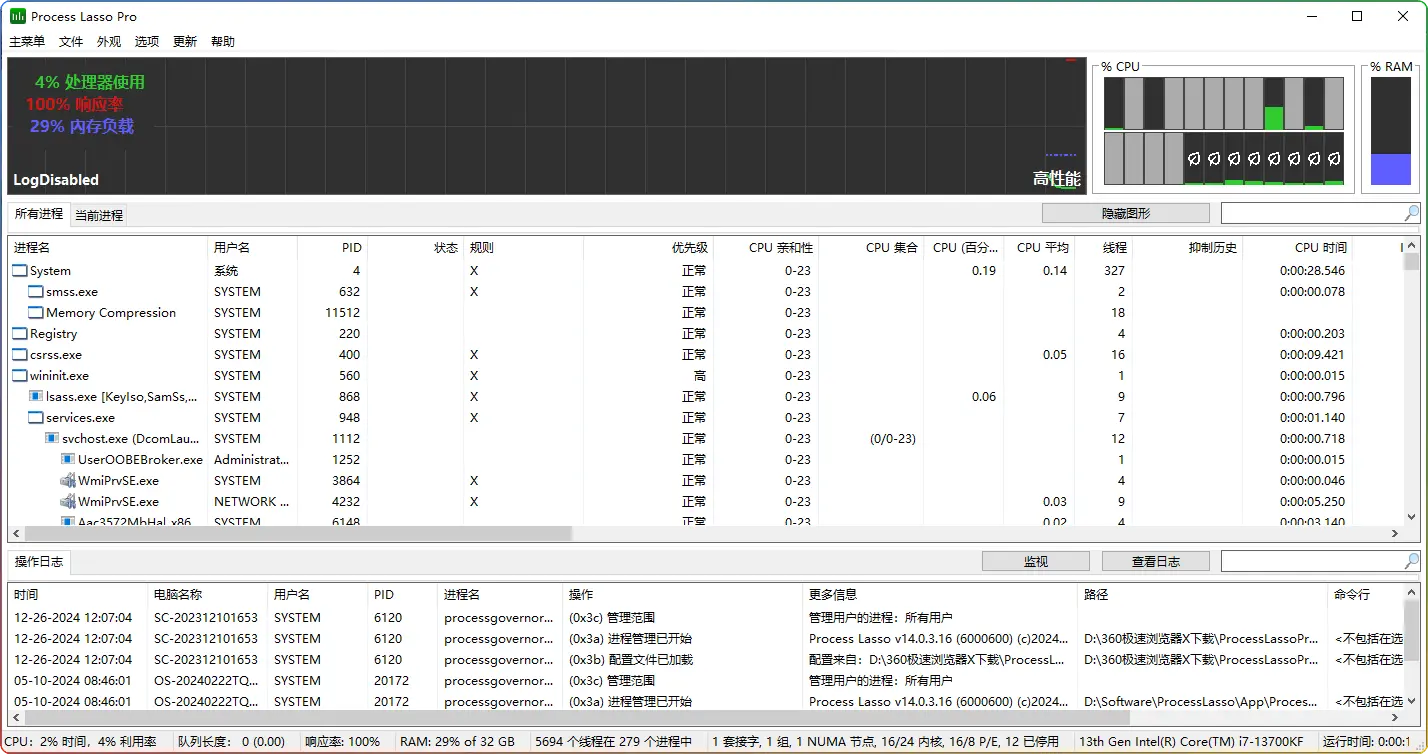Click the 隐藏图形 button
The width and height of the screenshot is (1428, 754).
(1126, 213)
